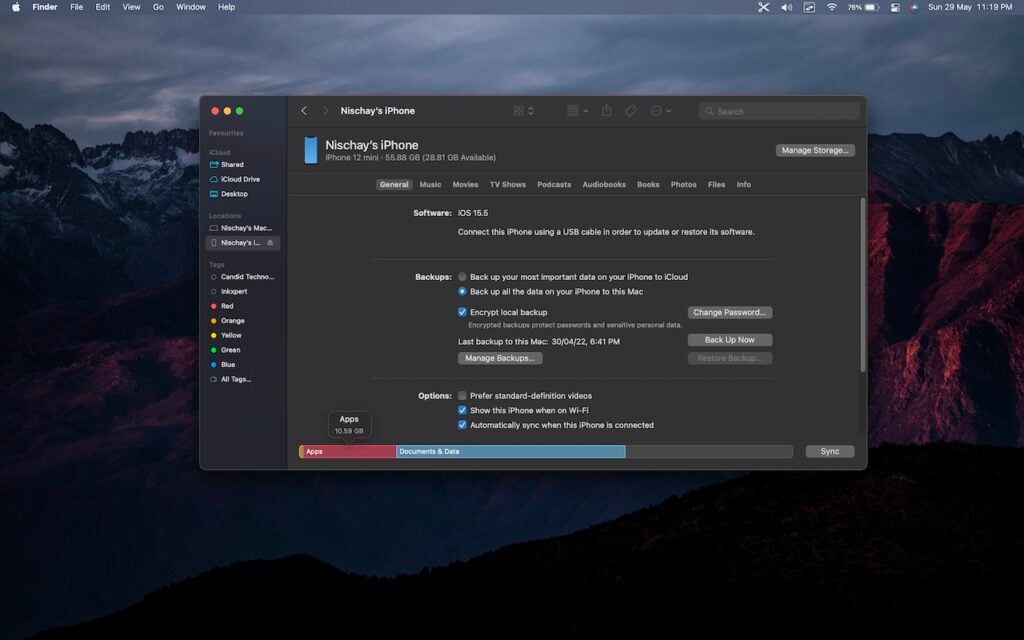Open the TV Shows tab
This screenshot has height=640, width=1024.
coord(508,185)
